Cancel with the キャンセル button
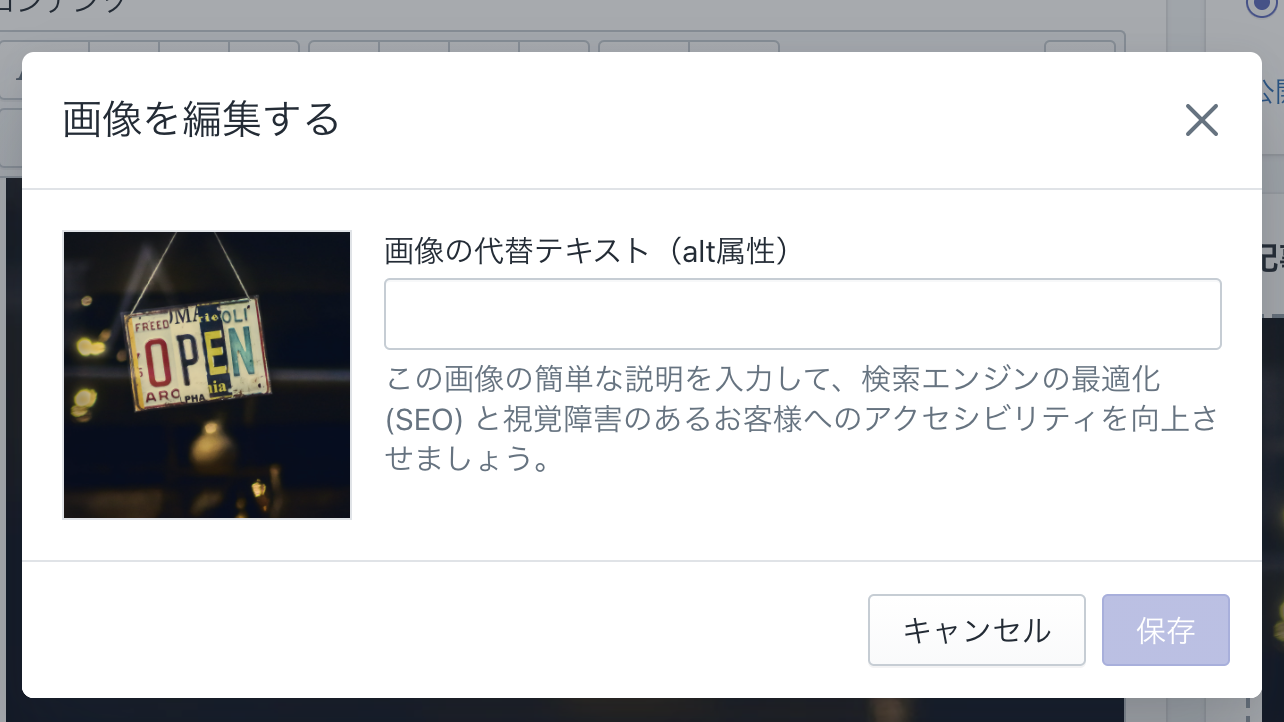Image resolution: width=1284 pixels, height=722 pixels. coord(977,630)
